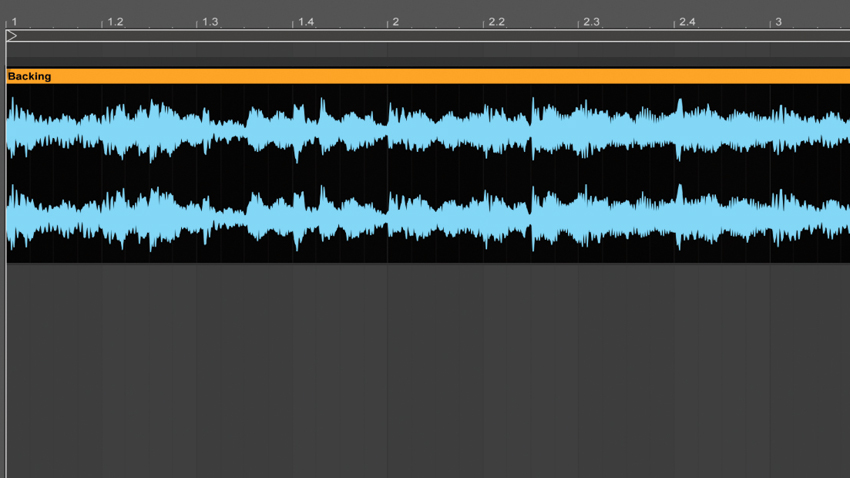This screenshot has width=850, height=478.
Task: Click the loop start triangle marker
Action: [x=11, y=36]
